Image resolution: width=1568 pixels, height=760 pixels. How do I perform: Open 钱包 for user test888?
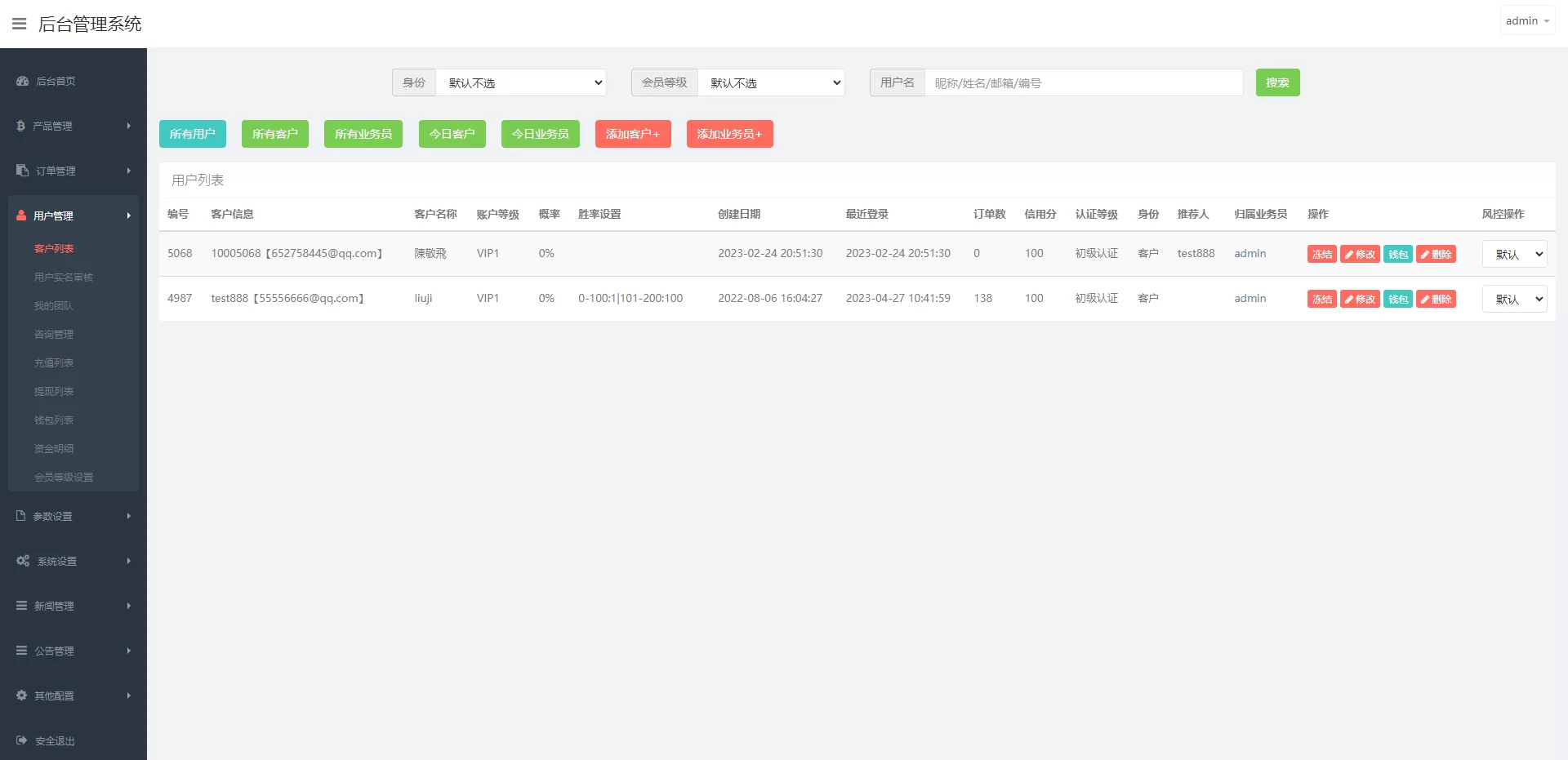pyautogui.click(x=1397, y=299)
